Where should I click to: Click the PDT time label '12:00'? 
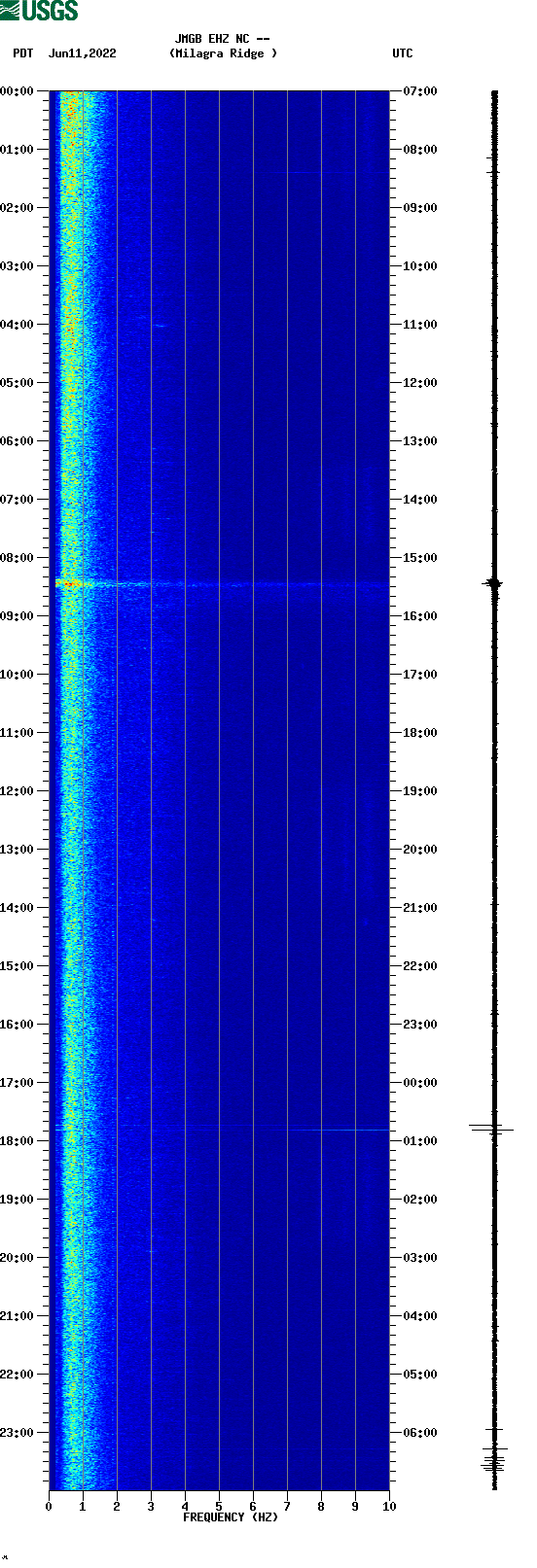click(x=18, y=791)
